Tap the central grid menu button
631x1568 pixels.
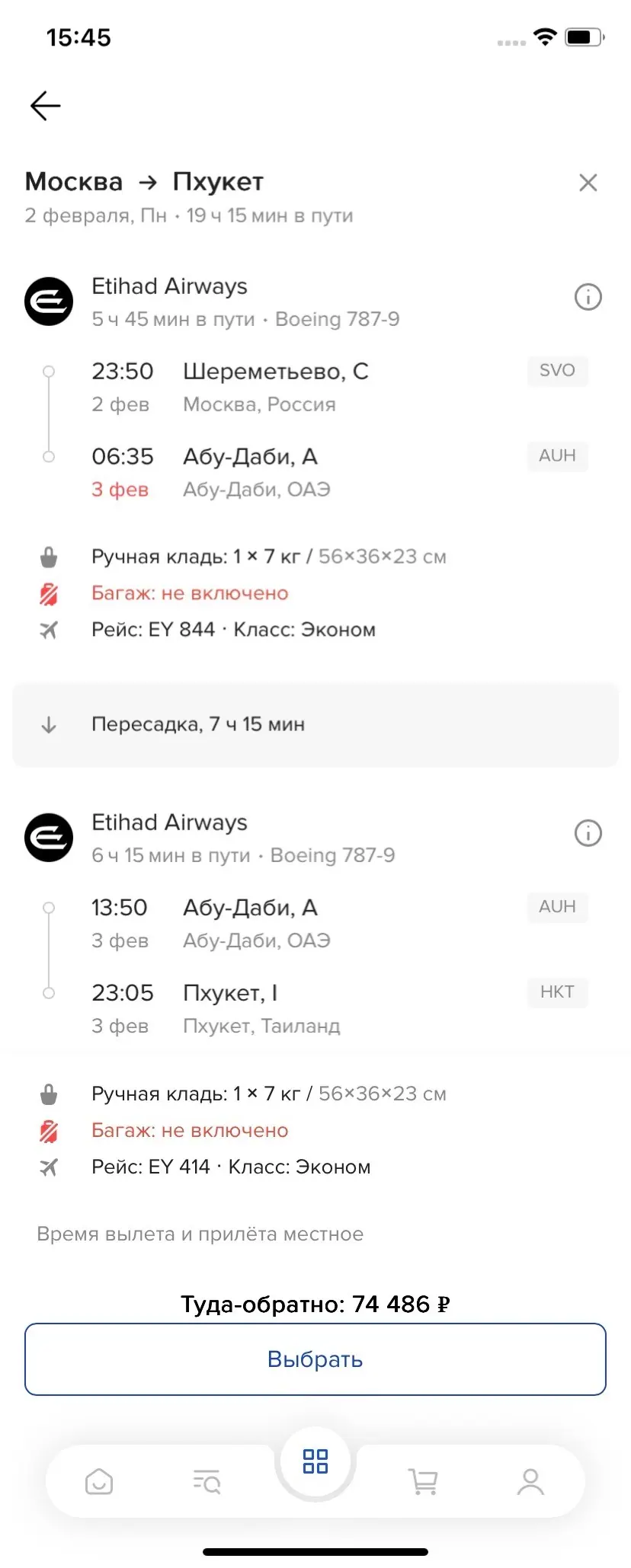click(315, 1461)
